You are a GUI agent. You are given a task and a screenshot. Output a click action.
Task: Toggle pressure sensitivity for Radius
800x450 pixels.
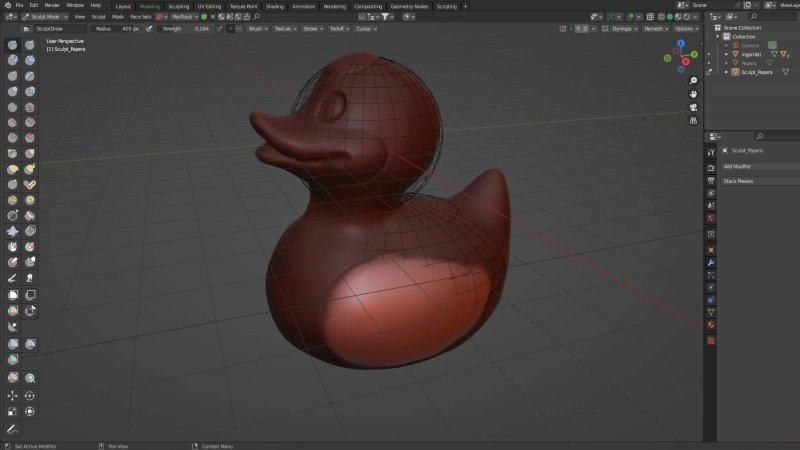tap(149, 29)
